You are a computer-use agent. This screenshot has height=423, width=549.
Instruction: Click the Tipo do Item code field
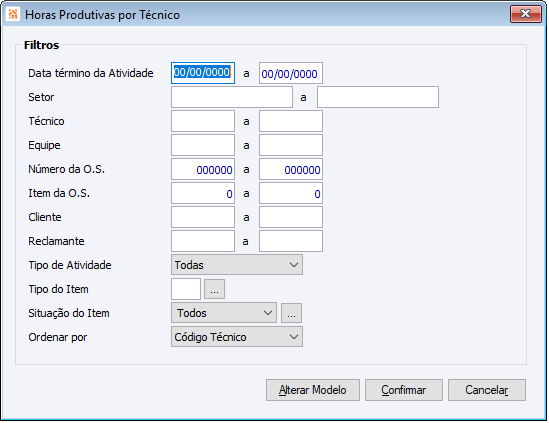[186, 289]
